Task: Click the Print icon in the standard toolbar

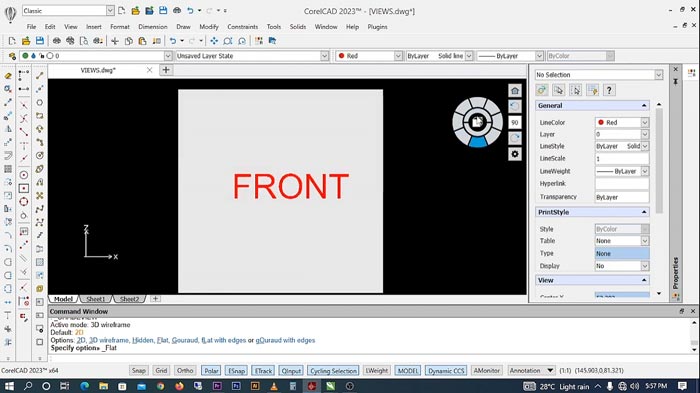Action: pos(57,41)
